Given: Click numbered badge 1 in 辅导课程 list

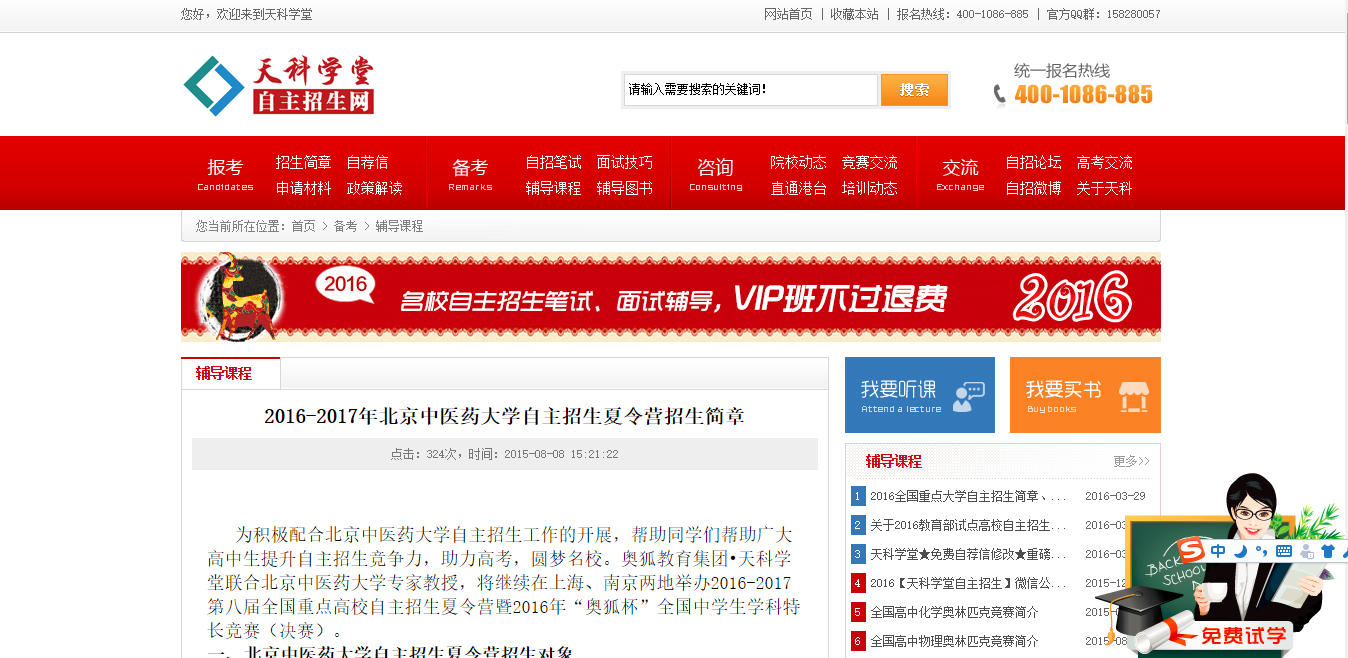Looking at the screenshot, I should [857, 496].
